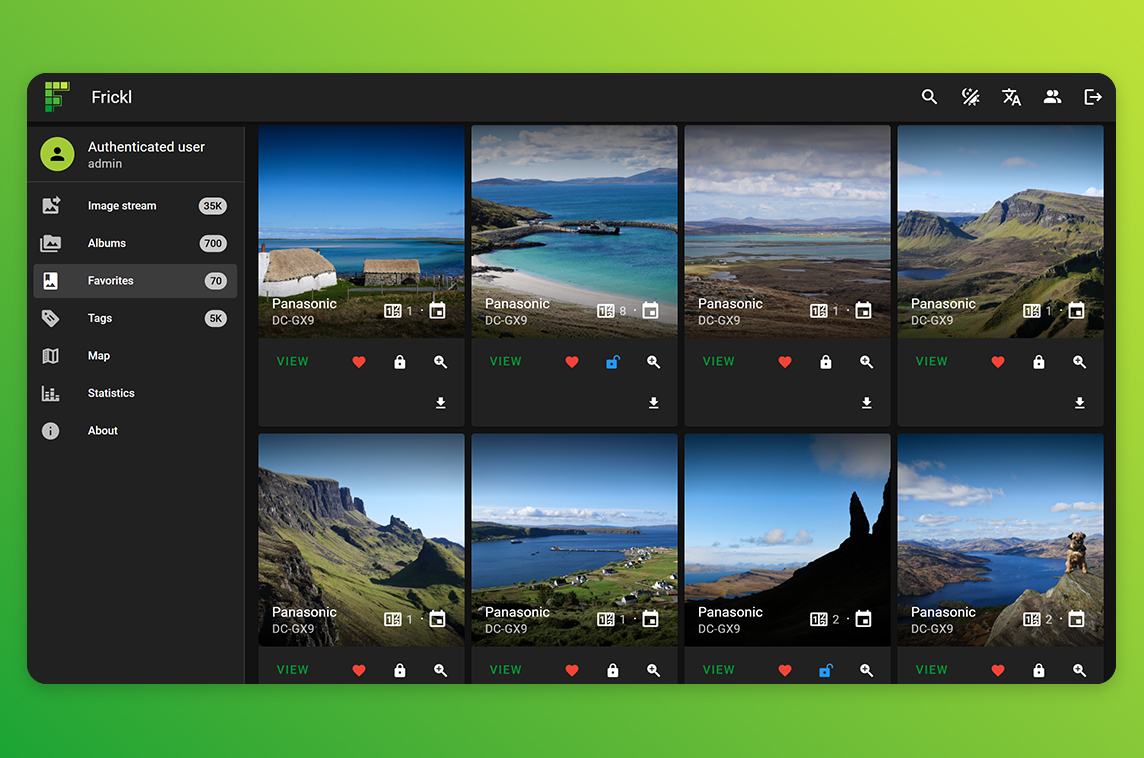The width and height of the screenshot is (1144, 758).
Task: Click magnifier icon under the dog on rock photo
Action: coord(1080,670)
